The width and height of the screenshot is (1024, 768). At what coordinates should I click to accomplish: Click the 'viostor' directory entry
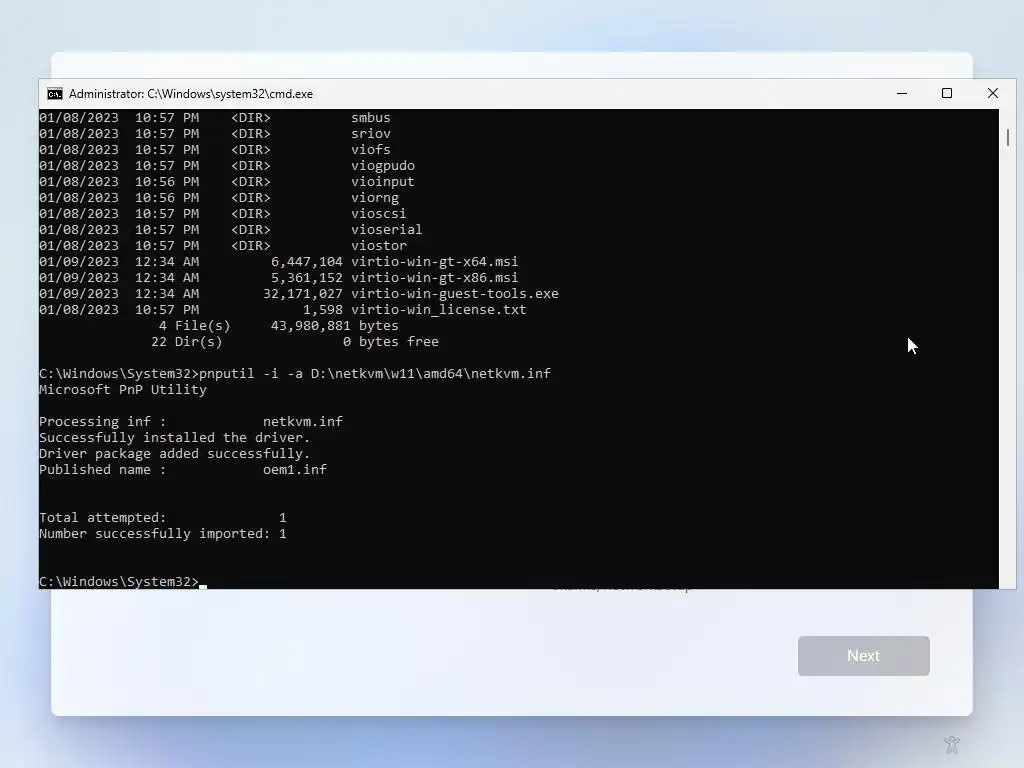pyautogui.click(x=379, y=246)
